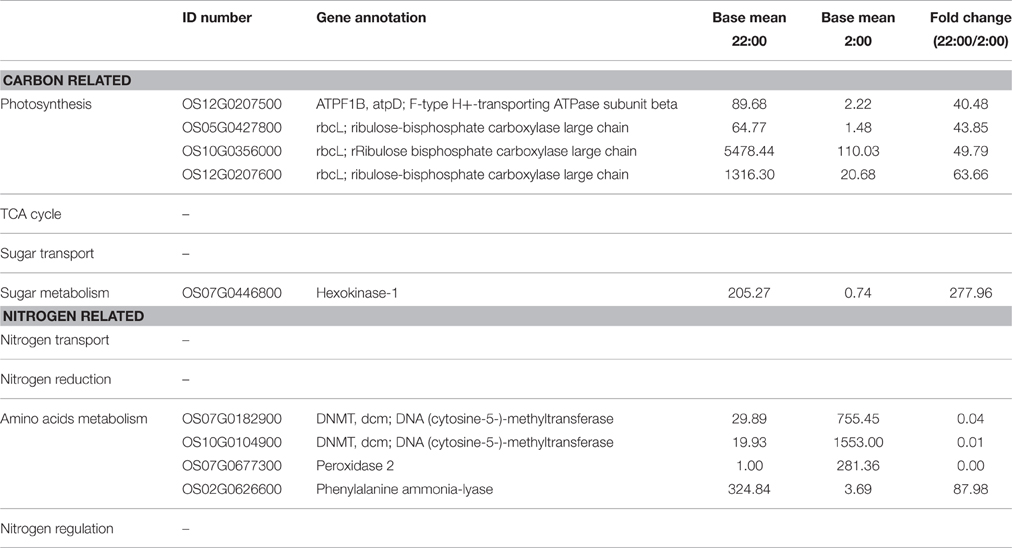Click the Nitrogen regulation row label
The width and height of the screenshot is (1012, 548).
tap(57, 529)
